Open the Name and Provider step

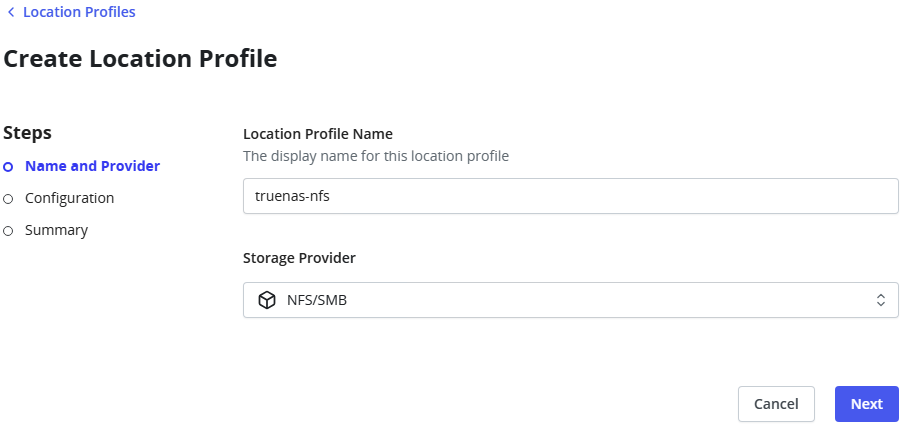(x=92, y=166)
